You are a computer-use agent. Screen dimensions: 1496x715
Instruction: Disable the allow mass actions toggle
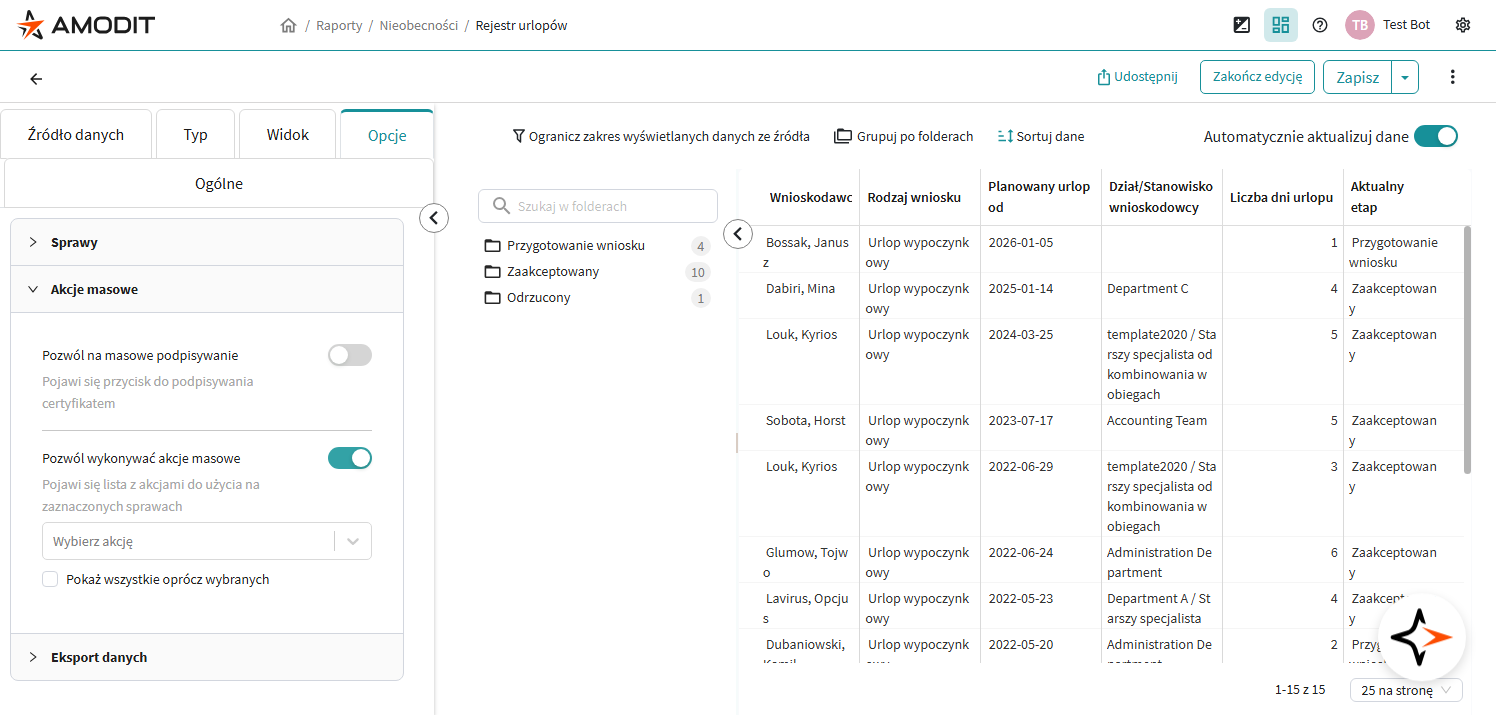coord(349,458)
